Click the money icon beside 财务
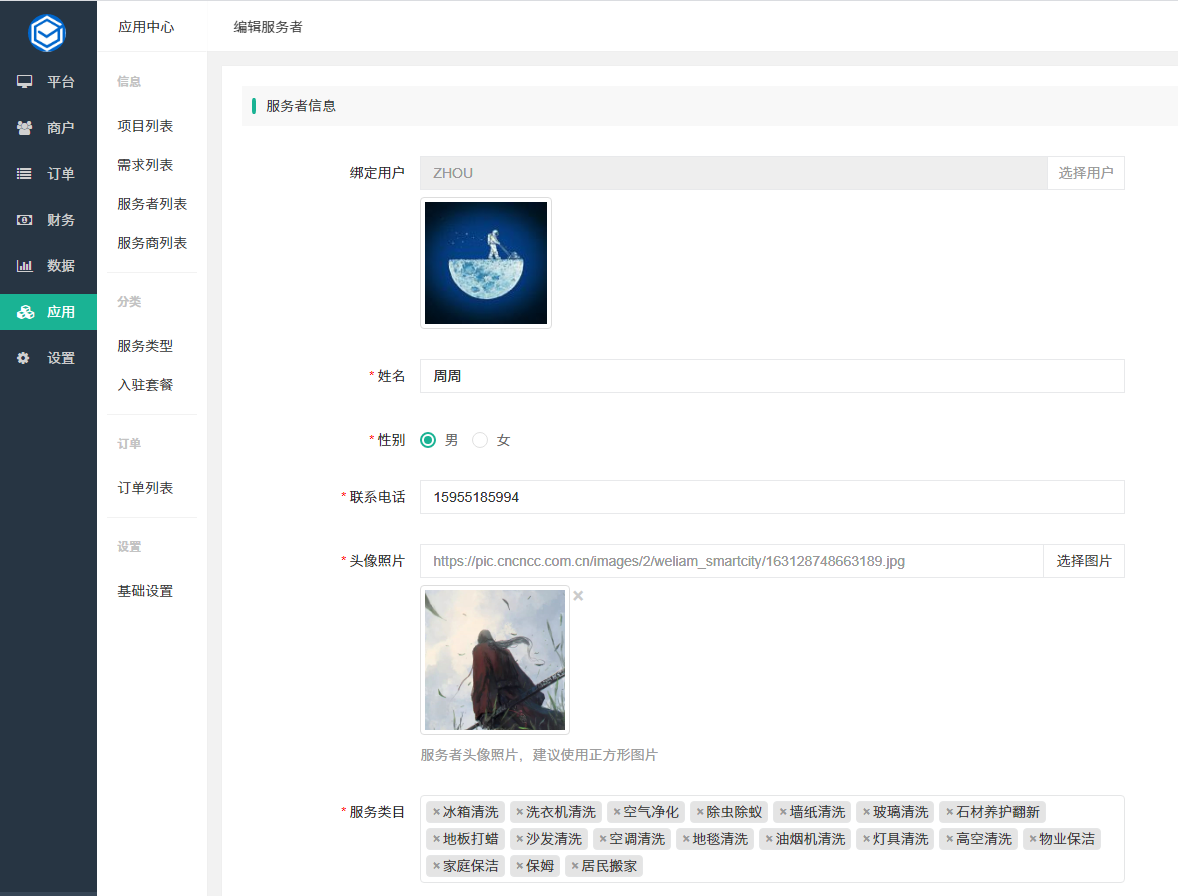The image size is (1178, 896). click(x=25, y=219)
